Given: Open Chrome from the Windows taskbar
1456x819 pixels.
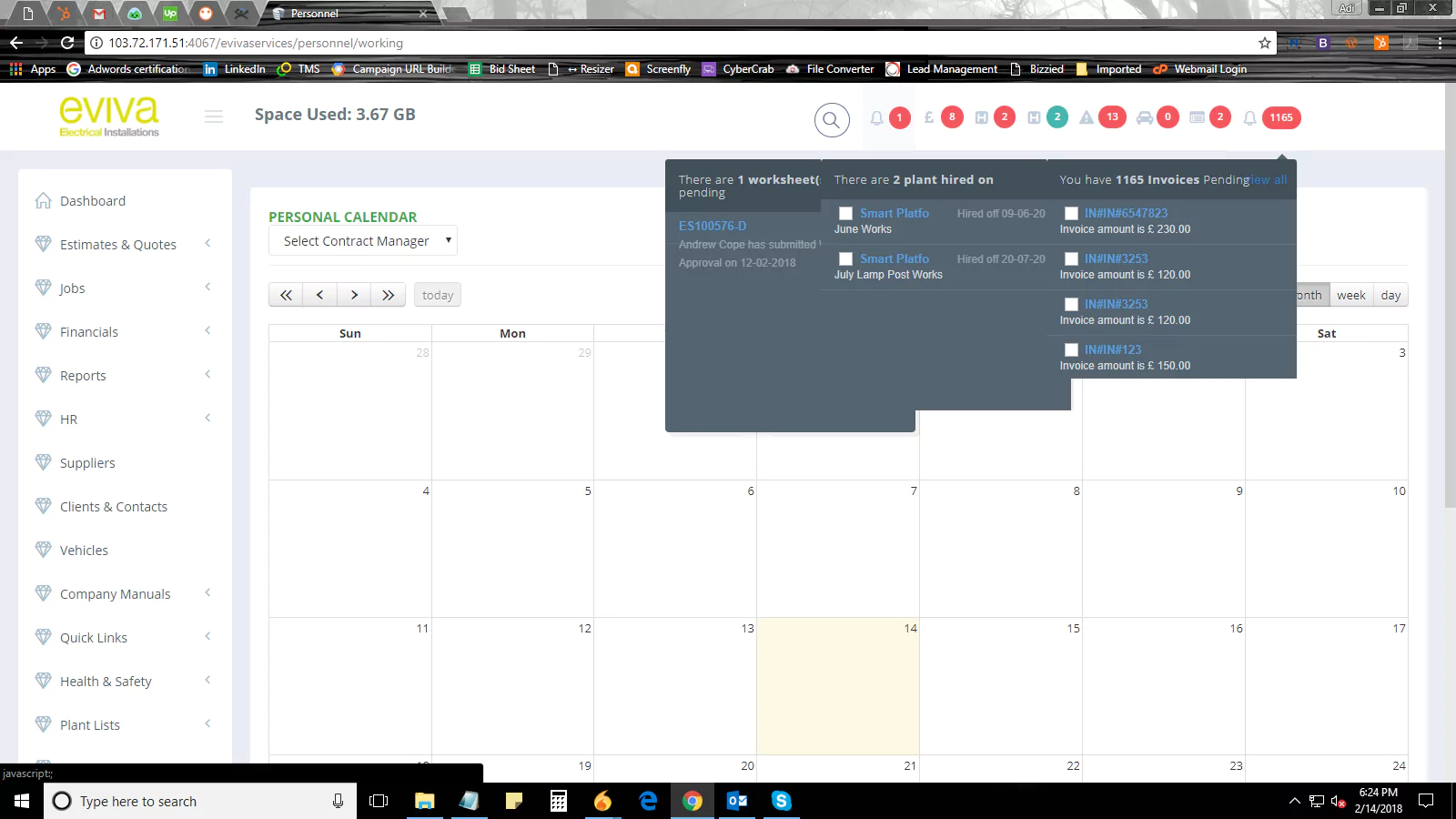Looking at the screenshot, I should [x=693, y=801].
